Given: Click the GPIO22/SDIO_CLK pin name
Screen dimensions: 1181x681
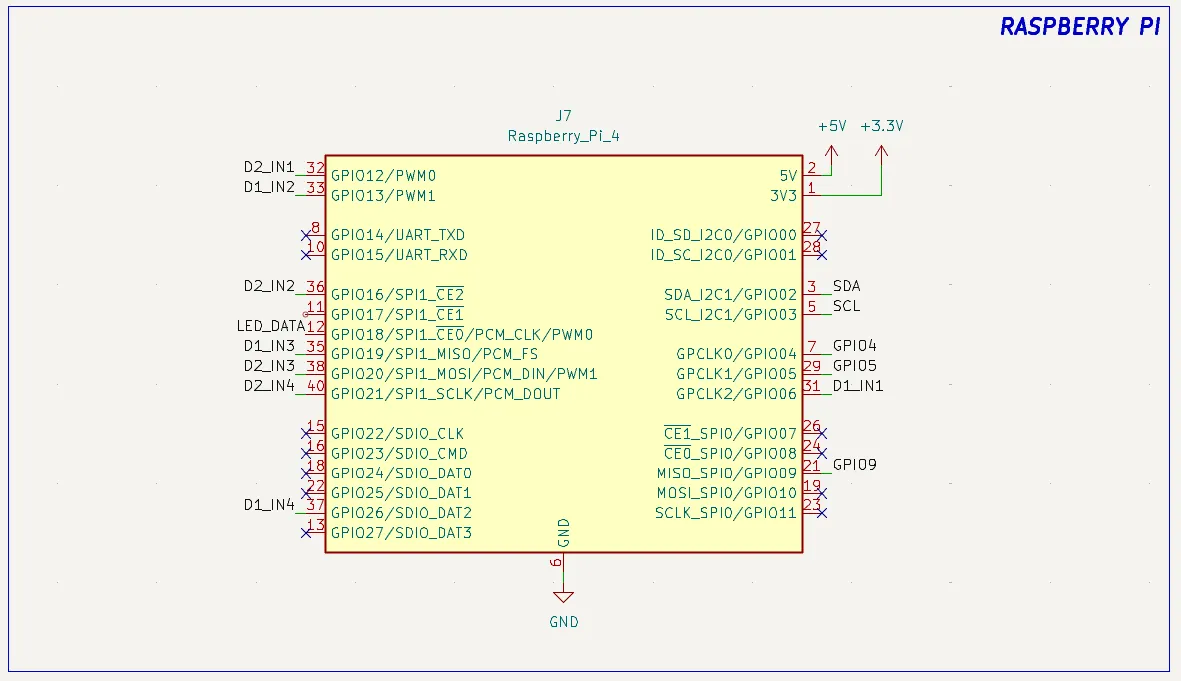Looking at the screenshot, I should (x=397, y=434).
